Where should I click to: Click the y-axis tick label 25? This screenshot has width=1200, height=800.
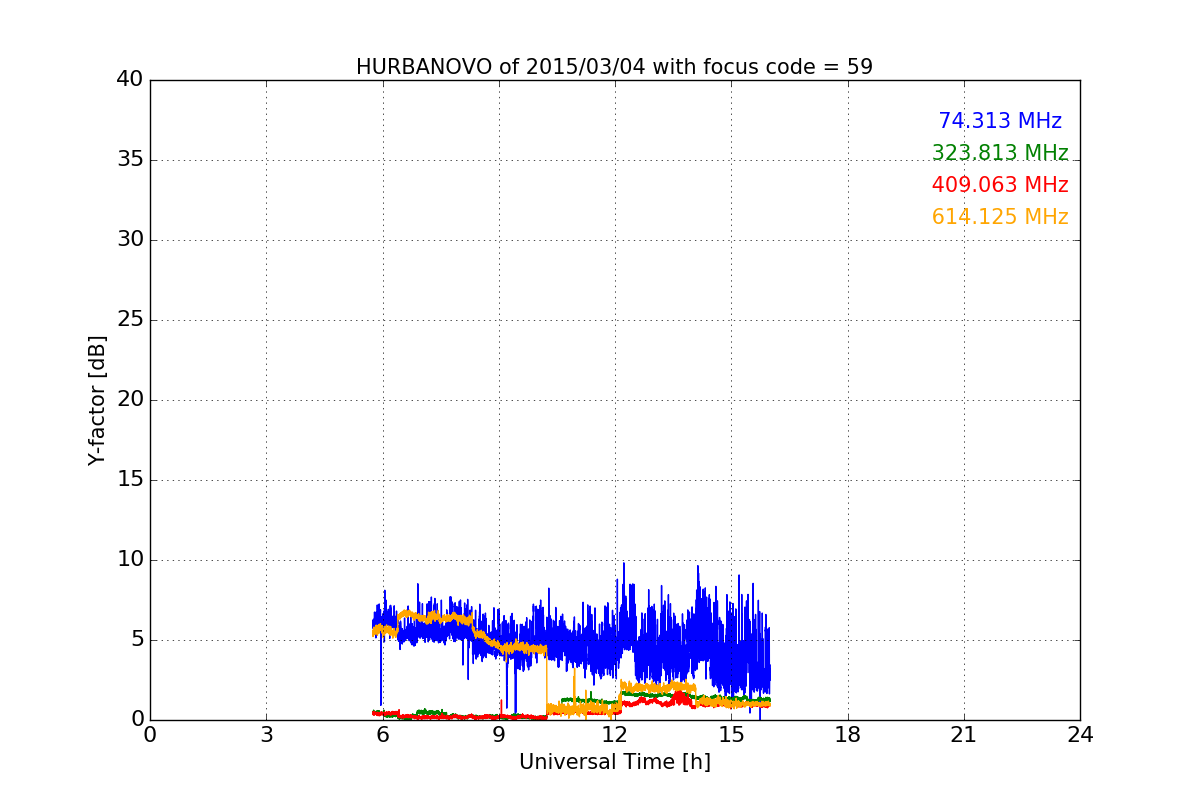(x=130, y=320)
